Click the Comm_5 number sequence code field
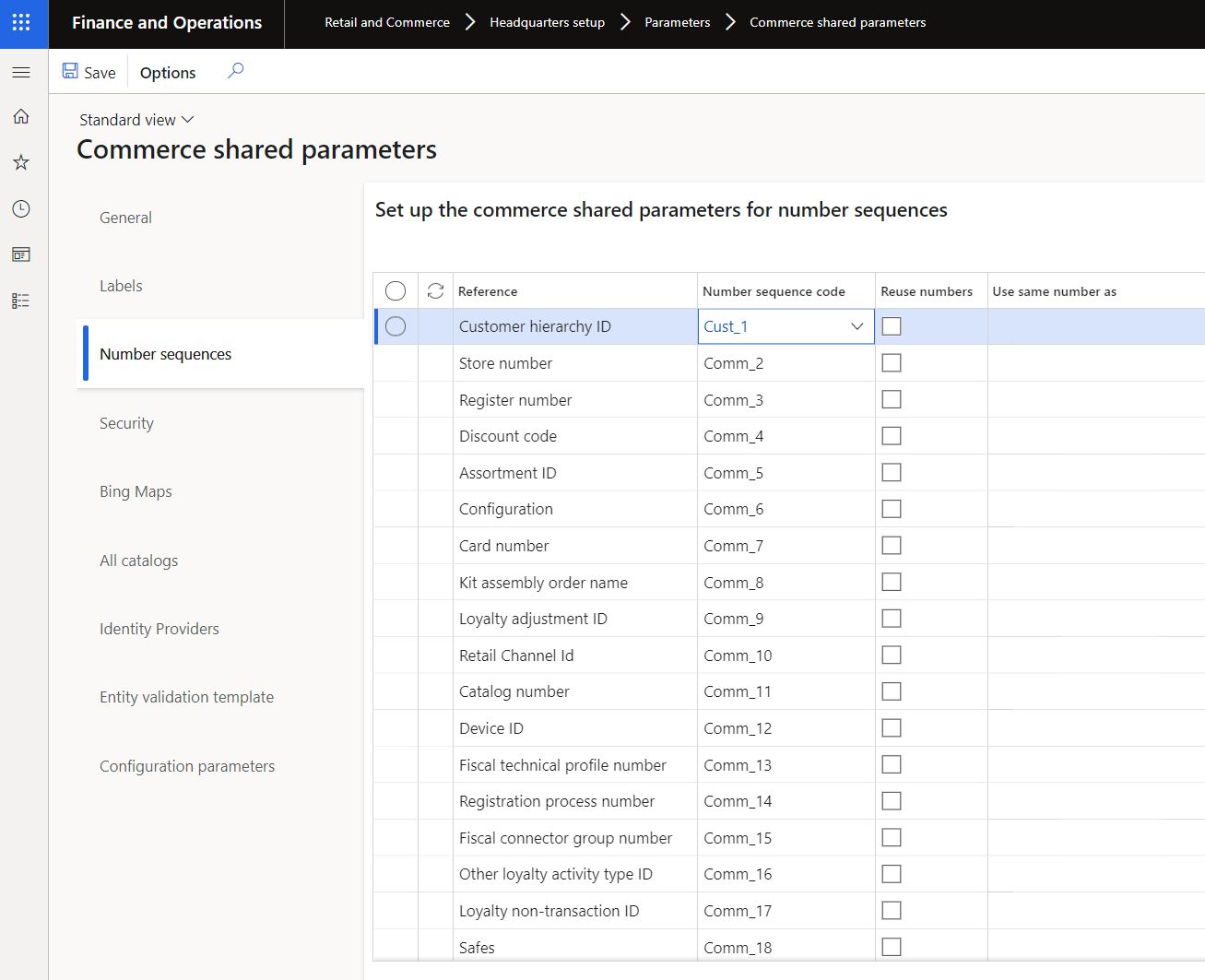Viewport: 1205px width, 980px height. (x=784, y=473)
